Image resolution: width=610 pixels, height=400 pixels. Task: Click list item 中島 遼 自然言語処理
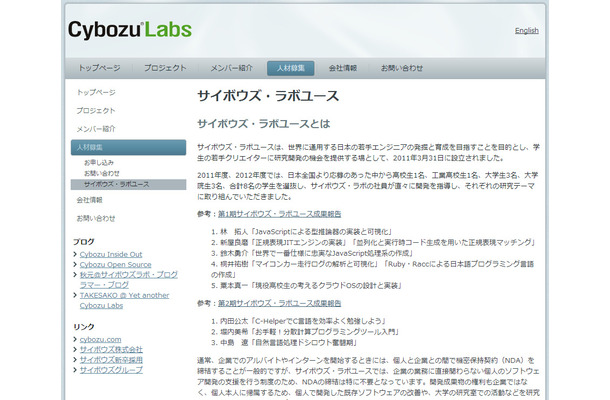[x=284, y=343]
